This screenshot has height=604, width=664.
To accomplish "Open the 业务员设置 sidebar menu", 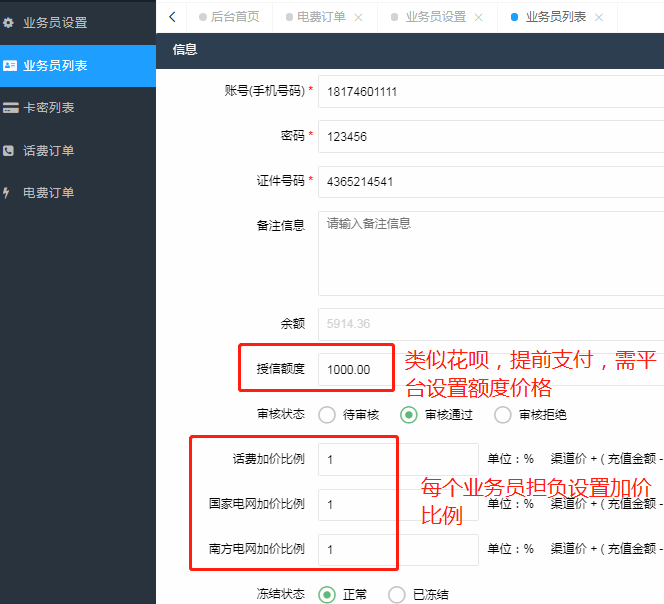I will click(78, 22).
